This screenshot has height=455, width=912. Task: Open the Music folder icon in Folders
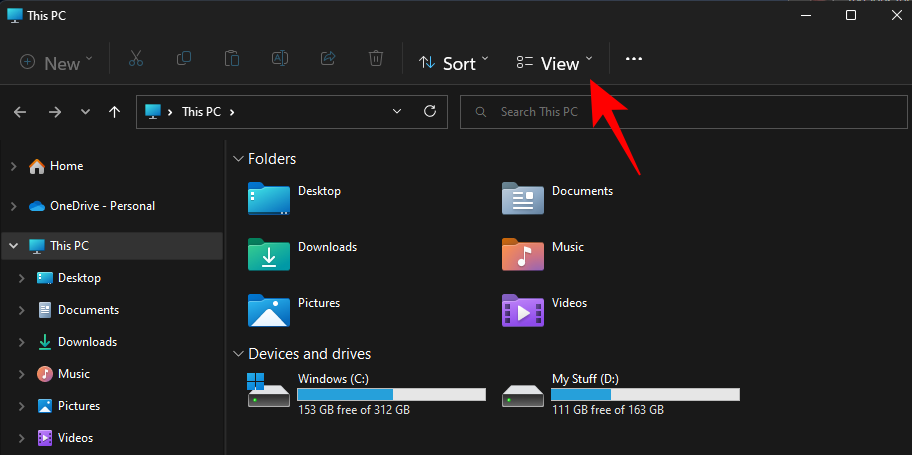(523, 254)
